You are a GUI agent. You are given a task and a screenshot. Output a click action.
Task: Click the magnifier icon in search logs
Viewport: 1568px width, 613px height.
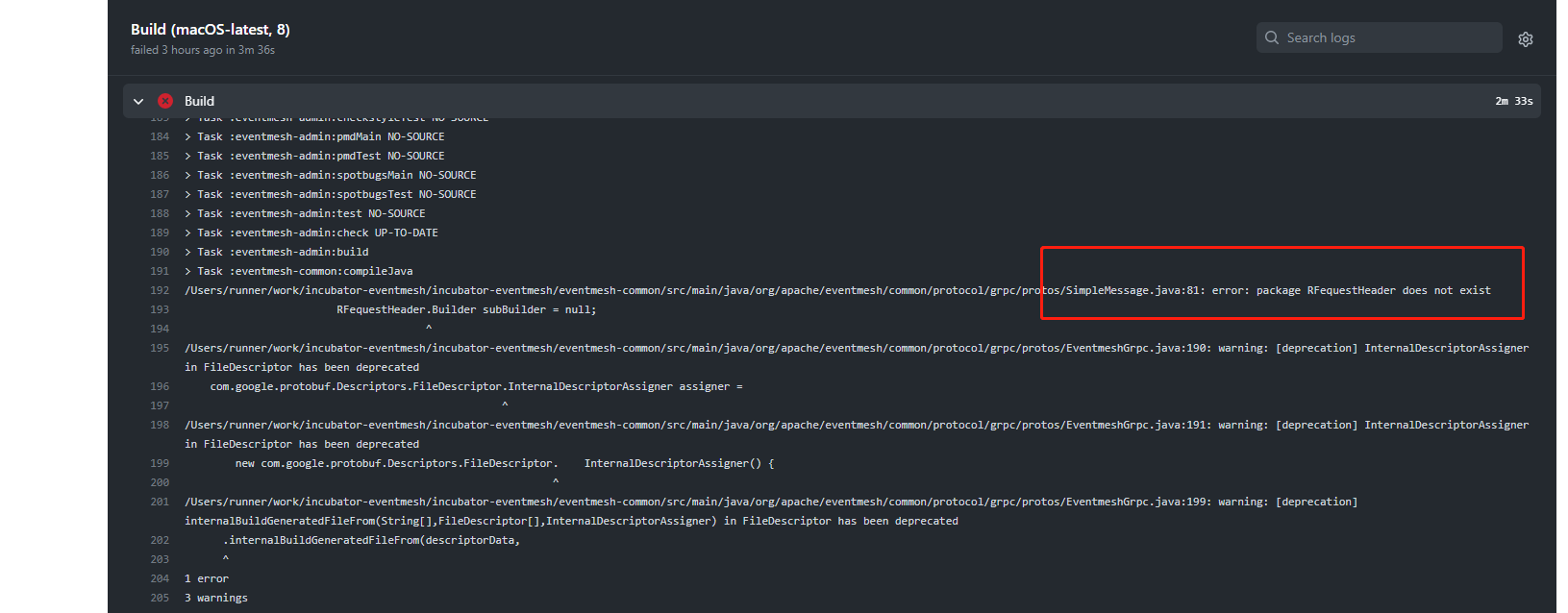click(1272, 37)
